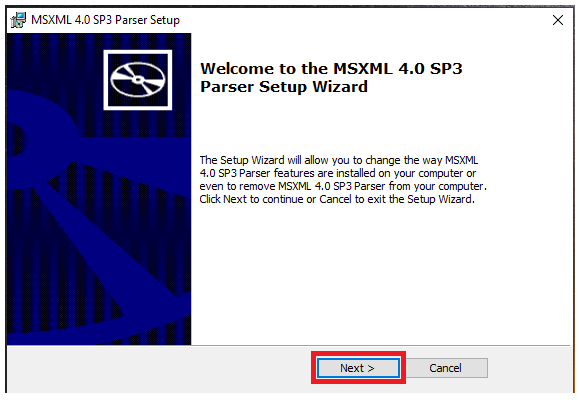Cancel the setup wizard
579x400 pixels.
point(445,368)
